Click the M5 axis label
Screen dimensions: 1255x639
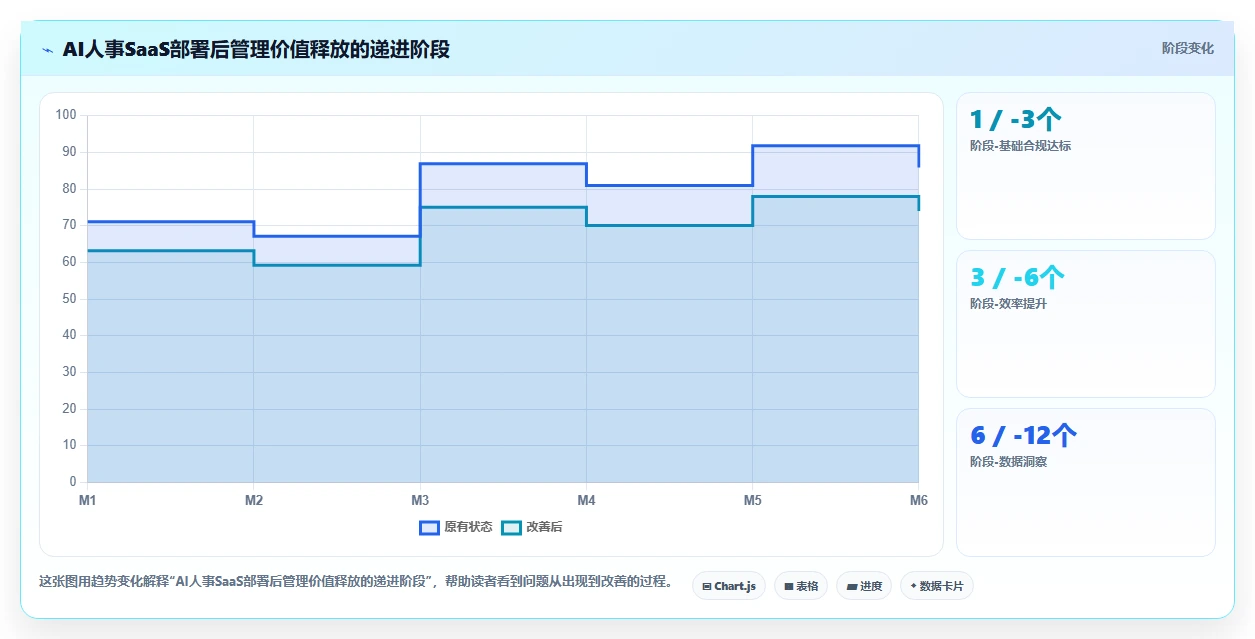click(x=752, y=500)
